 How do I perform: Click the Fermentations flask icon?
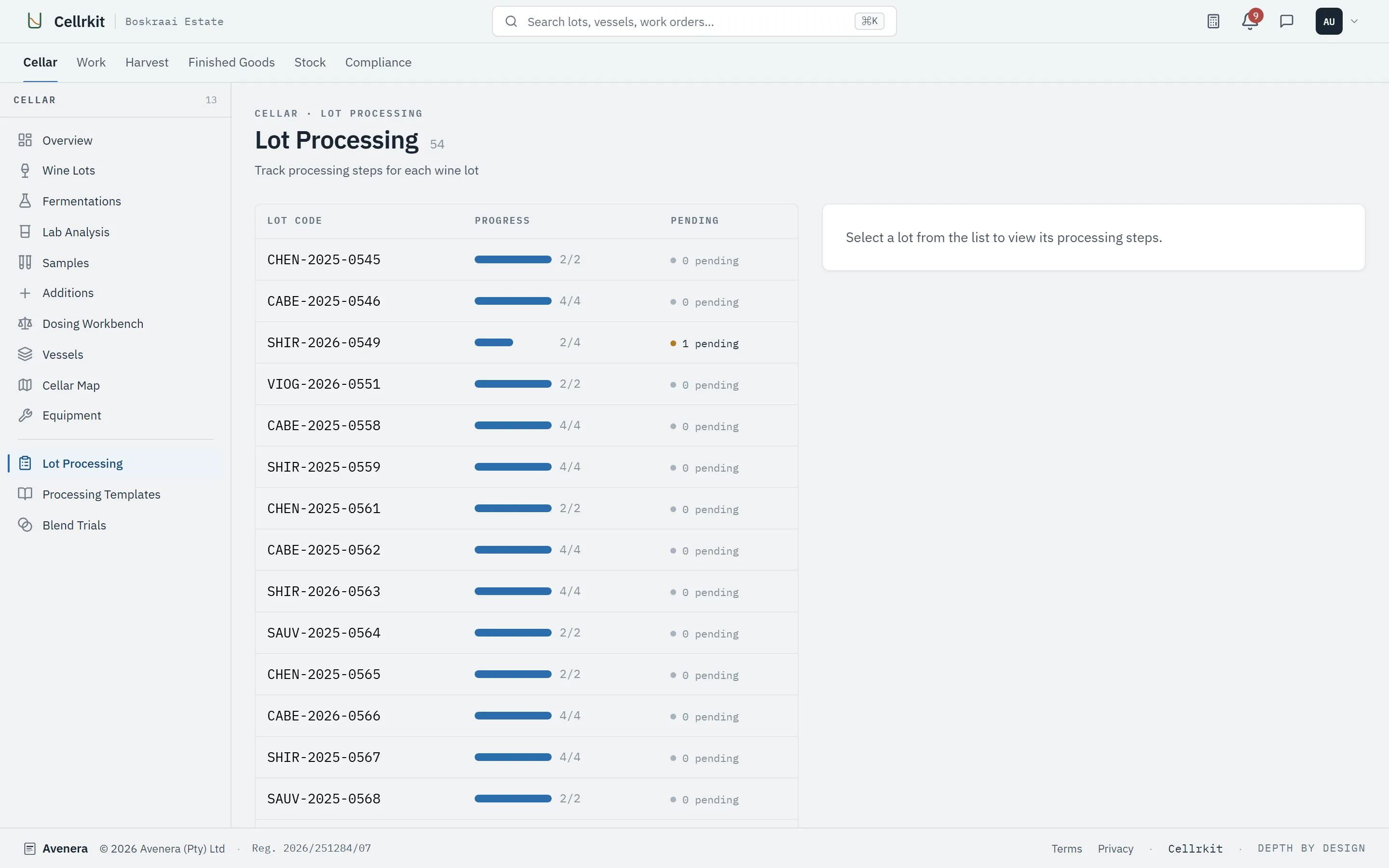point(25,201)
